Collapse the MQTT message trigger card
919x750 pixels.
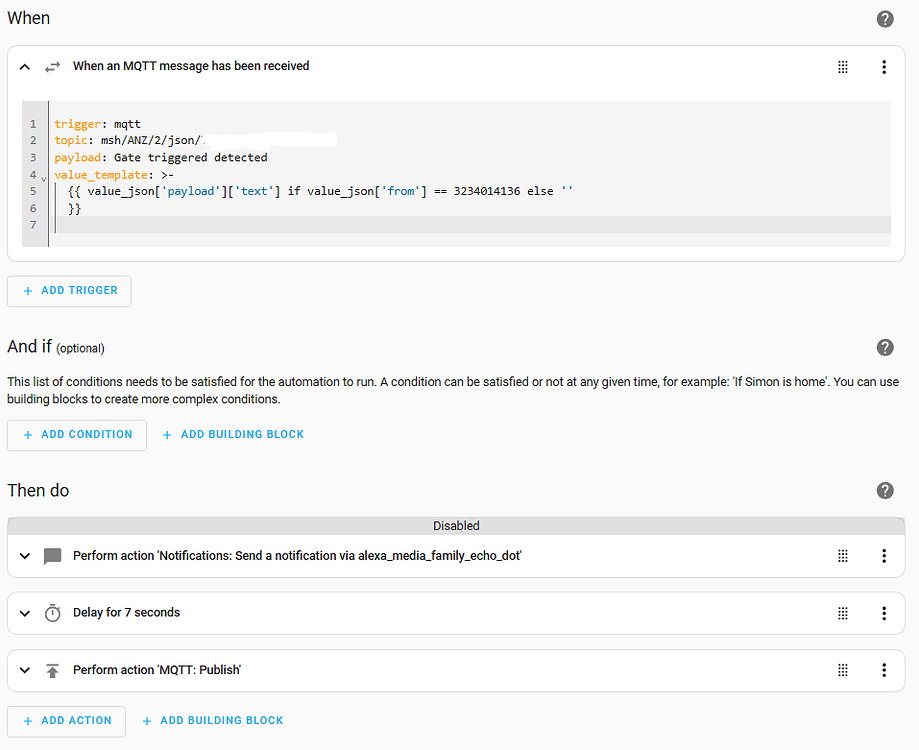tap(25, 67)
